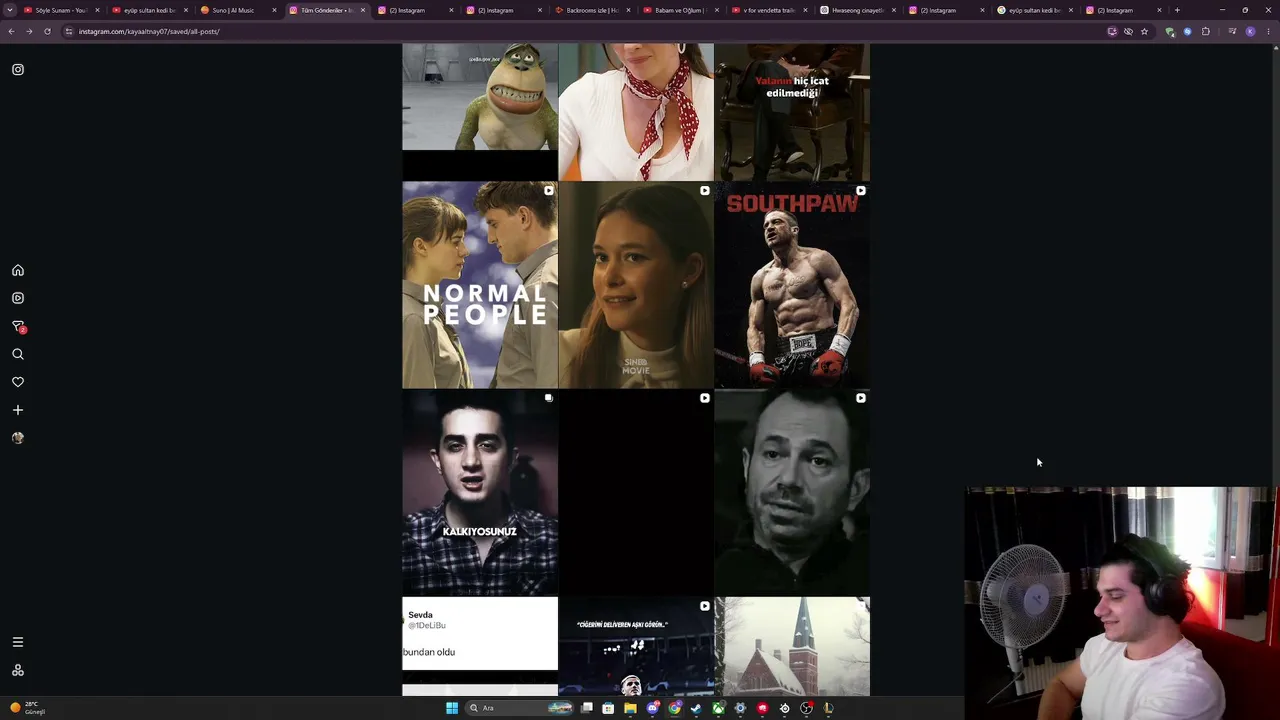Image resolution: width=1280 pixels, height=720 pixels.
Task: Open the More hamburger menu in sidebar
Action: [x=18, y=642]
